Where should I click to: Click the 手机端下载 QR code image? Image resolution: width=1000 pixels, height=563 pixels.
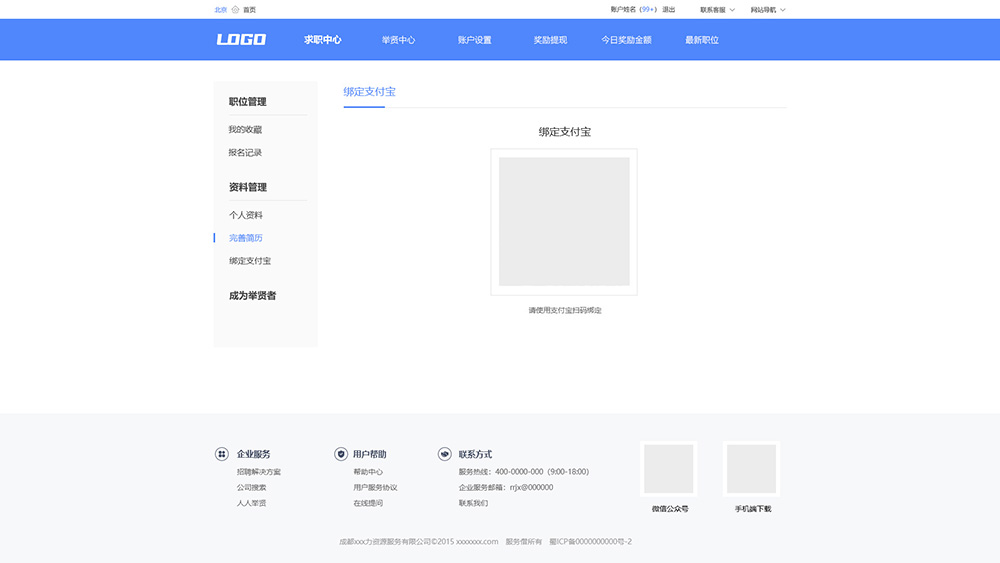751,469
